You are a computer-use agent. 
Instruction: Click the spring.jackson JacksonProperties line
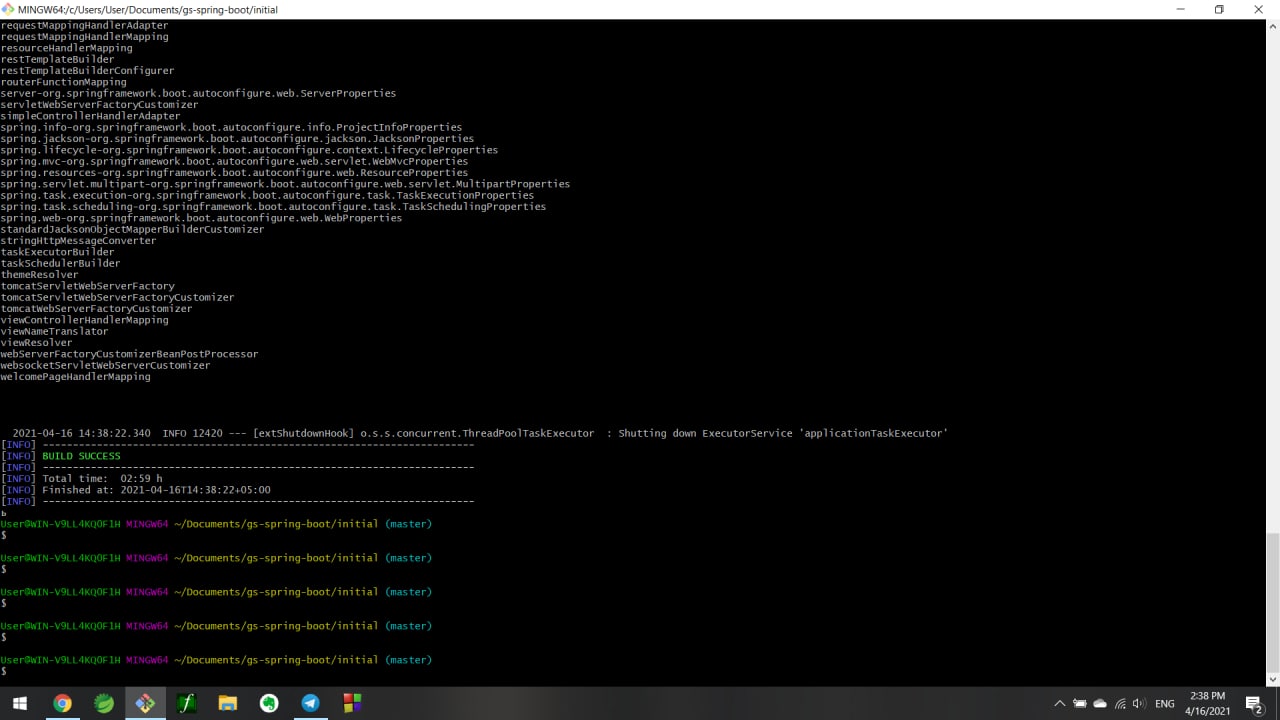237,139
